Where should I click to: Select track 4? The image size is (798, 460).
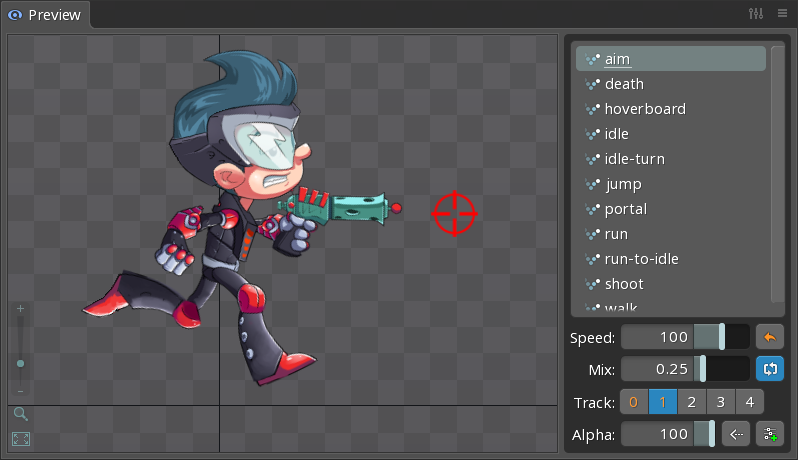(749, 402)
